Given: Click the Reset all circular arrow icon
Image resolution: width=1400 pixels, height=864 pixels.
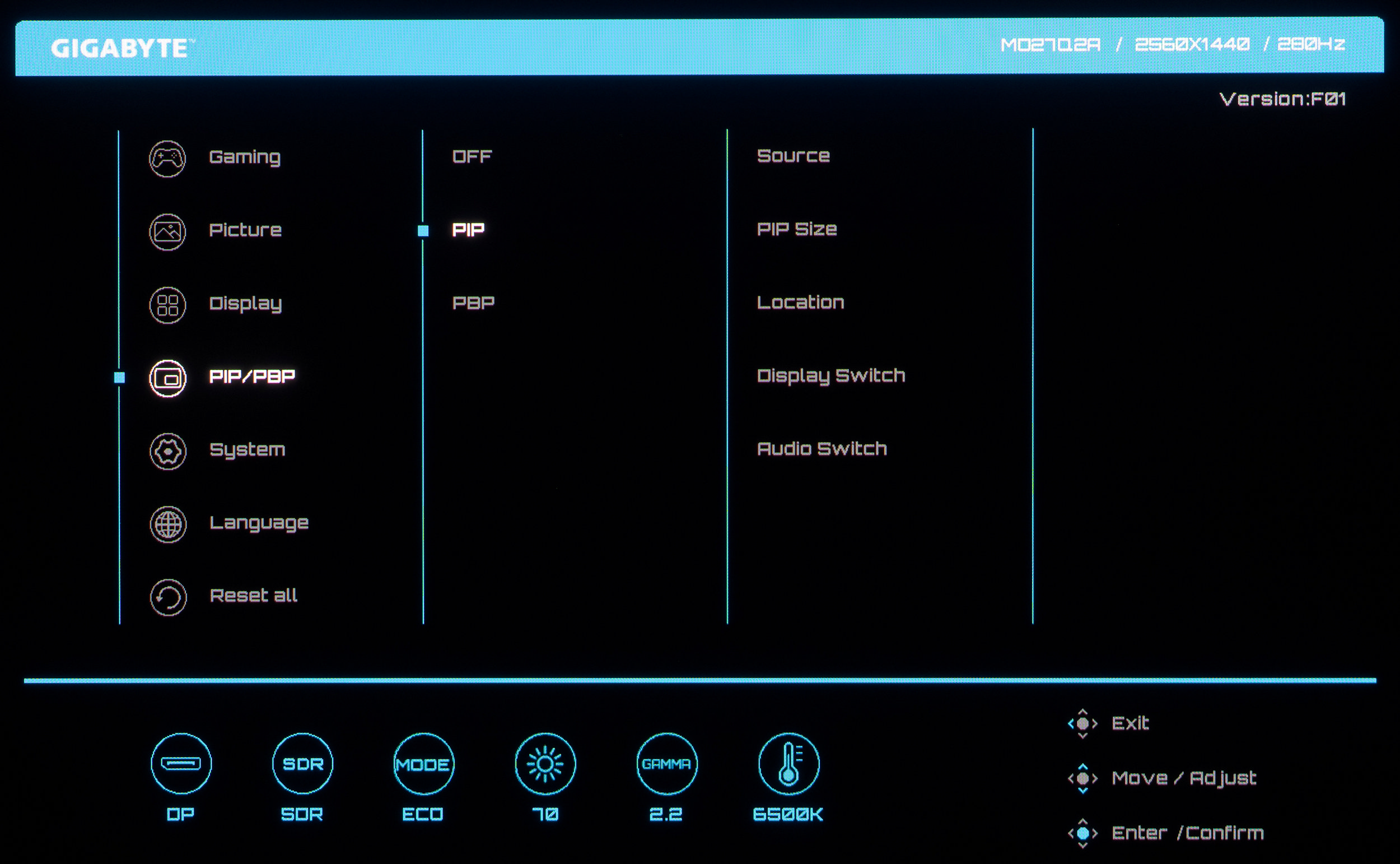Looking at the screenshot, I should [x=168, y=598].
